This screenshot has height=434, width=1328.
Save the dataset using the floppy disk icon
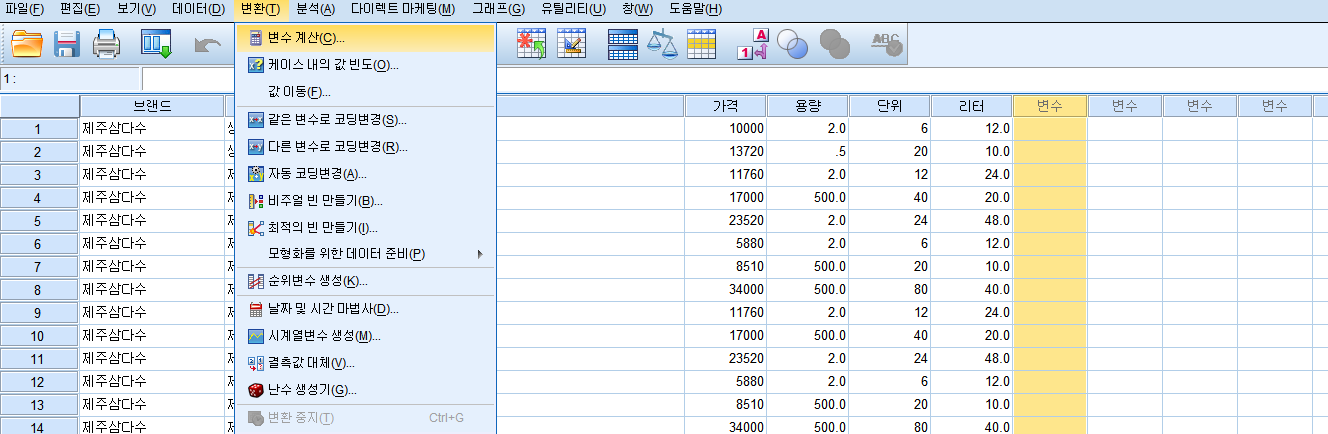point(67,44)
